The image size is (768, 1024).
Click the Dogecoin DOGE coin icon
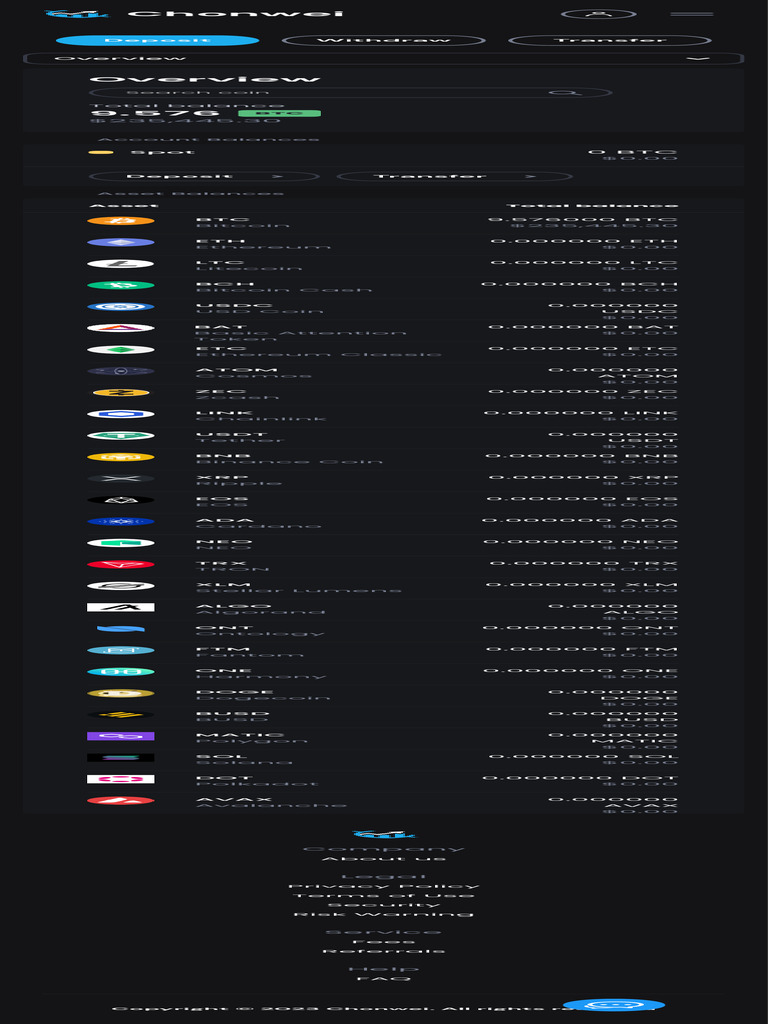[x=121, y=694]
